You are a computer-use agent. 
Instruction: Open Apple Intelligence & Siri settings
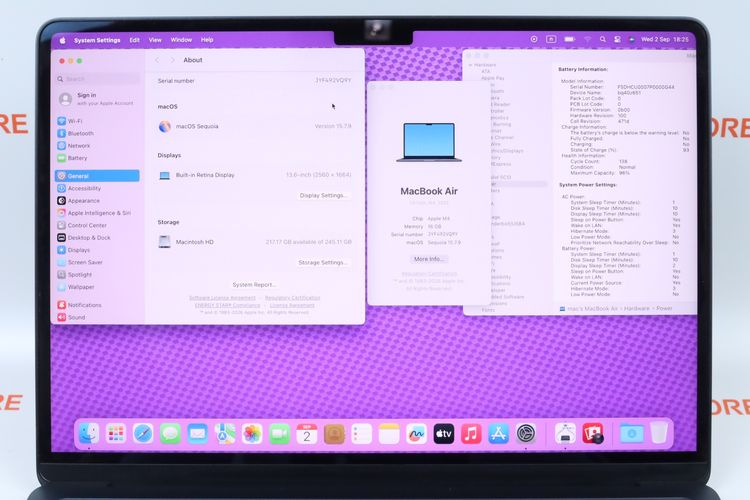pyautogui.click(x=97, y=213)
